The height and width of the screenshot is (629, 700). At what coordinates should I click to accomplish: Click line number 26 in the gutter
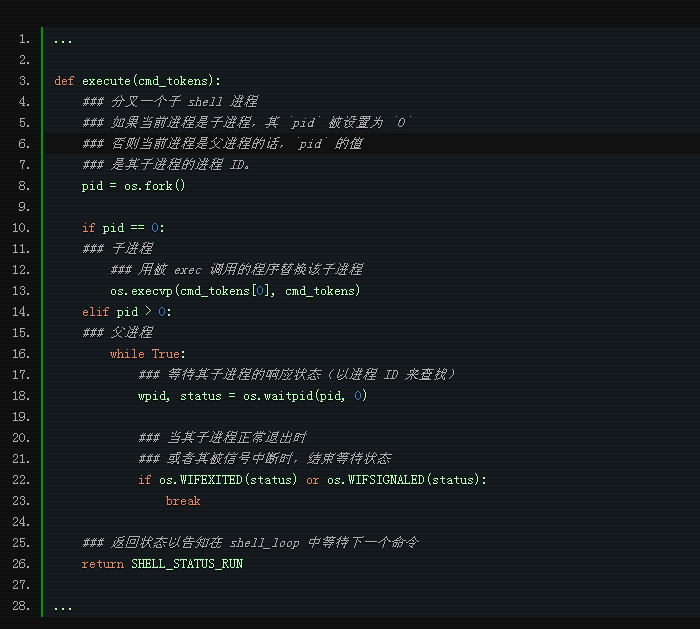coord(21,563)
